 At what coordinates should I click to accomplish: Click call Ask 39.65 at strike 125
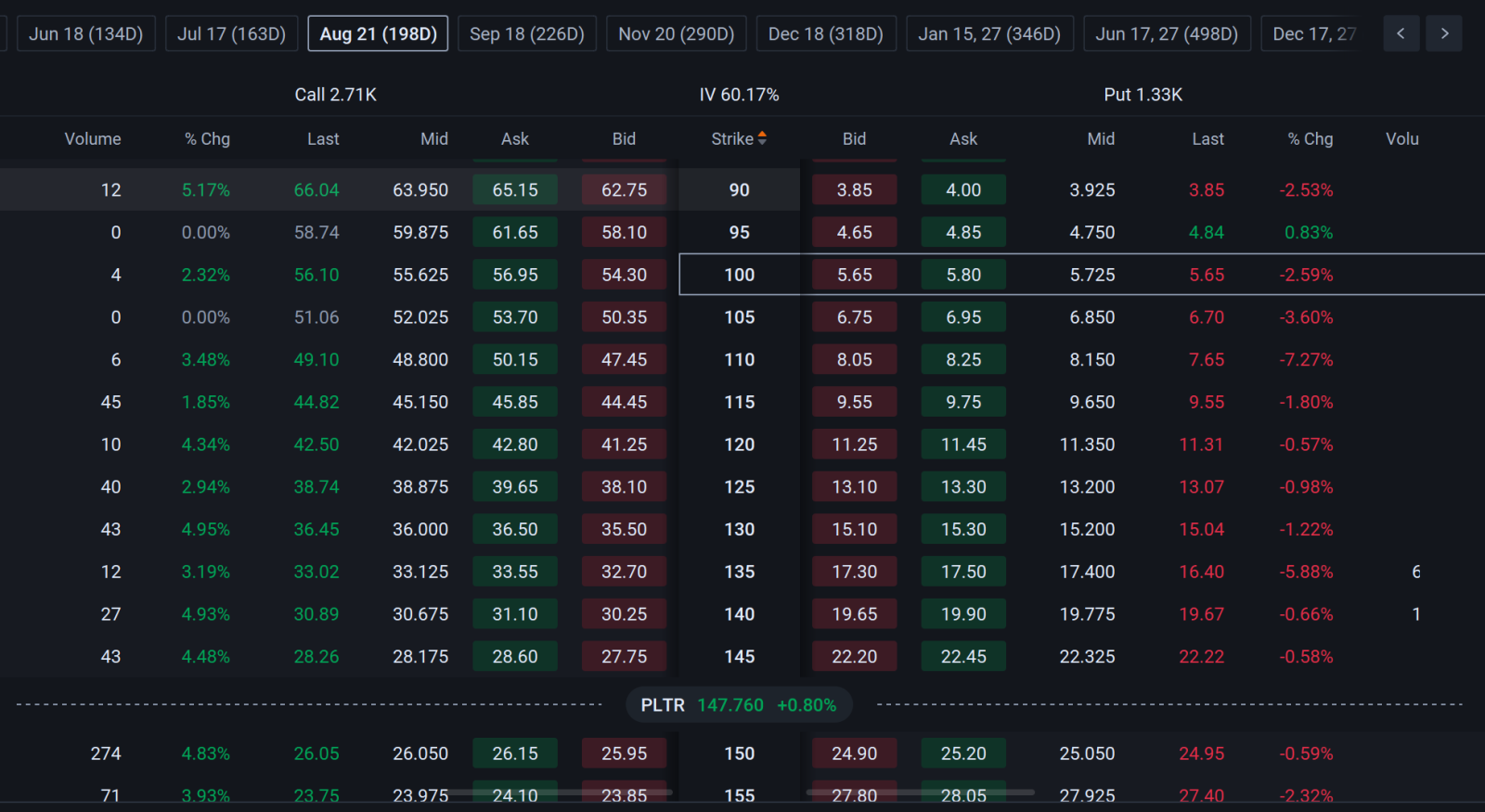(x=515, y=486)
